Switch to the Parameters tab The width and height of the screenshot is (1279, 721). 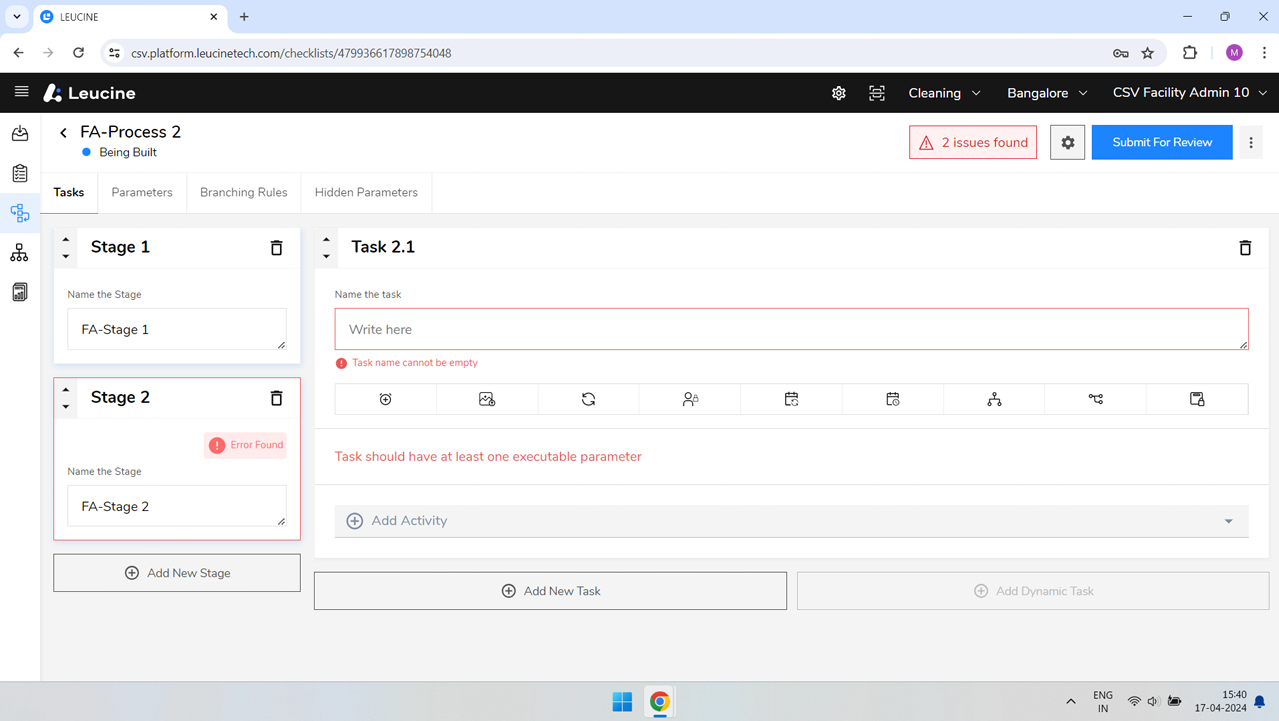(x=142, y=192)
